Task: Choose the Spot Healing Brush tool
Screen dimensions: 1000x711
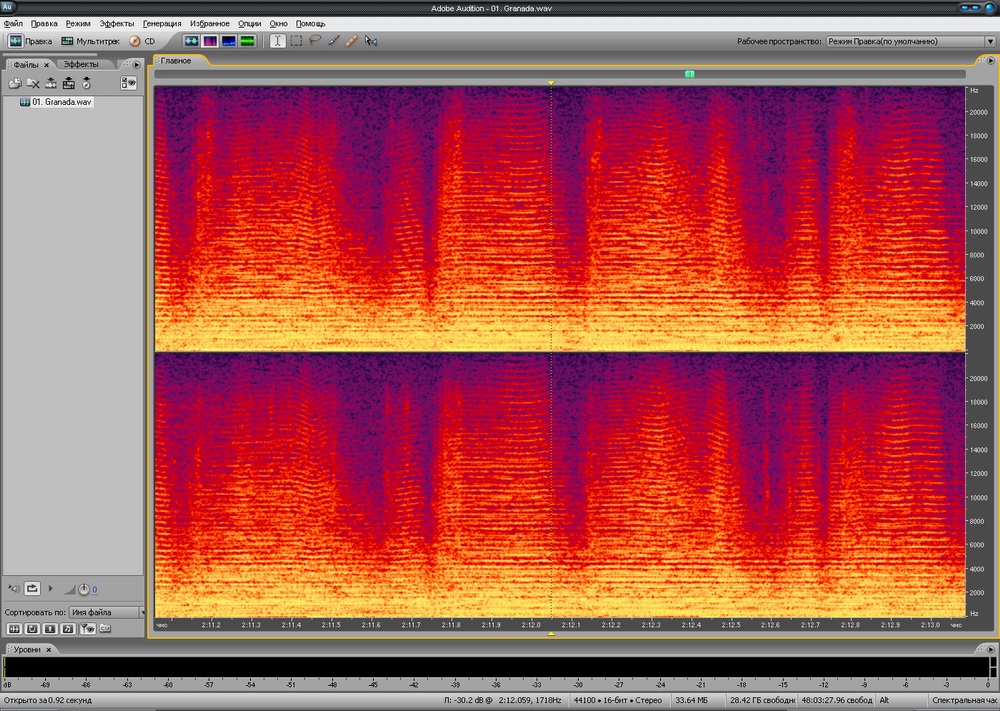Action: point(351,41)
